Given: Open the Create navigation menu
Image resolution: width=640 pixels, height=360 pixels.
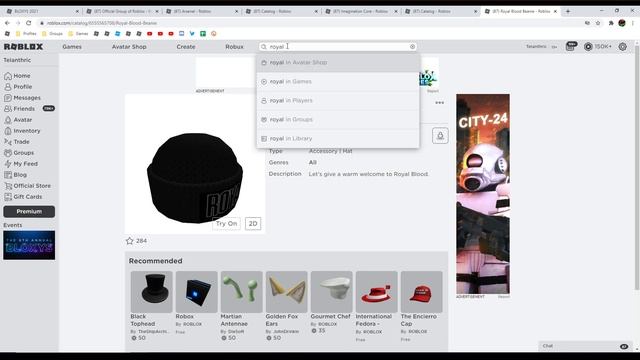Looking at the screenshot, I should coord(186,47).
